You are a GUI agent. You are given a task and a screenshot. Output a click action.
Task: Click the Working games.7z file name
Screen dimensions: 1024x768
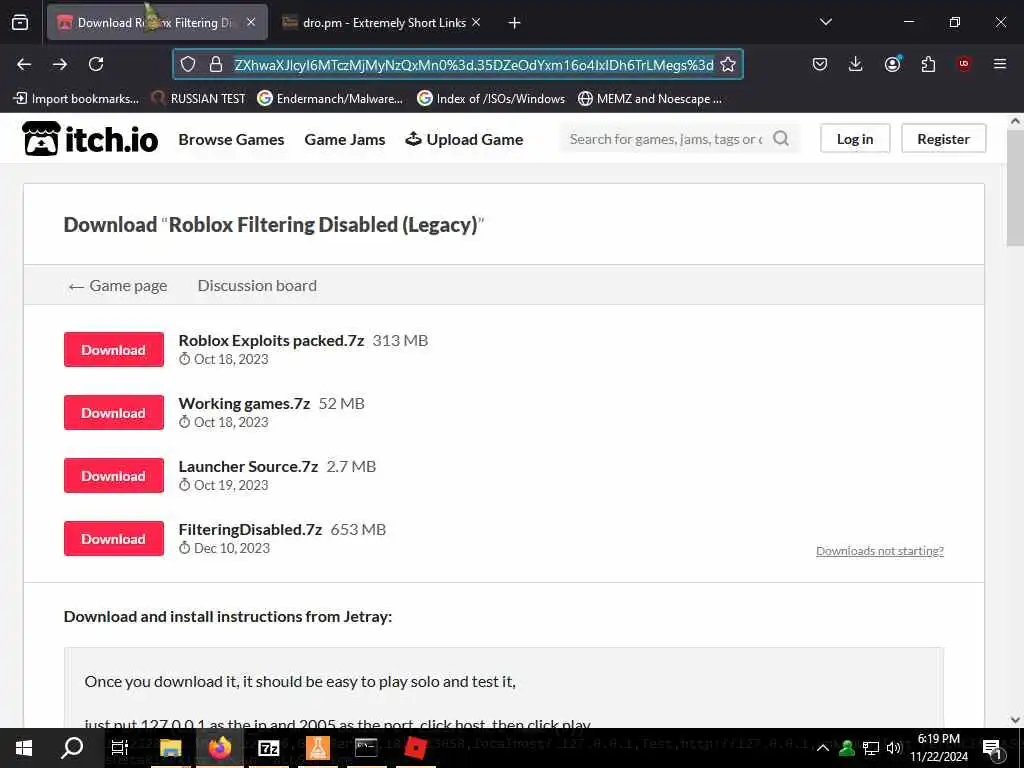244,404
